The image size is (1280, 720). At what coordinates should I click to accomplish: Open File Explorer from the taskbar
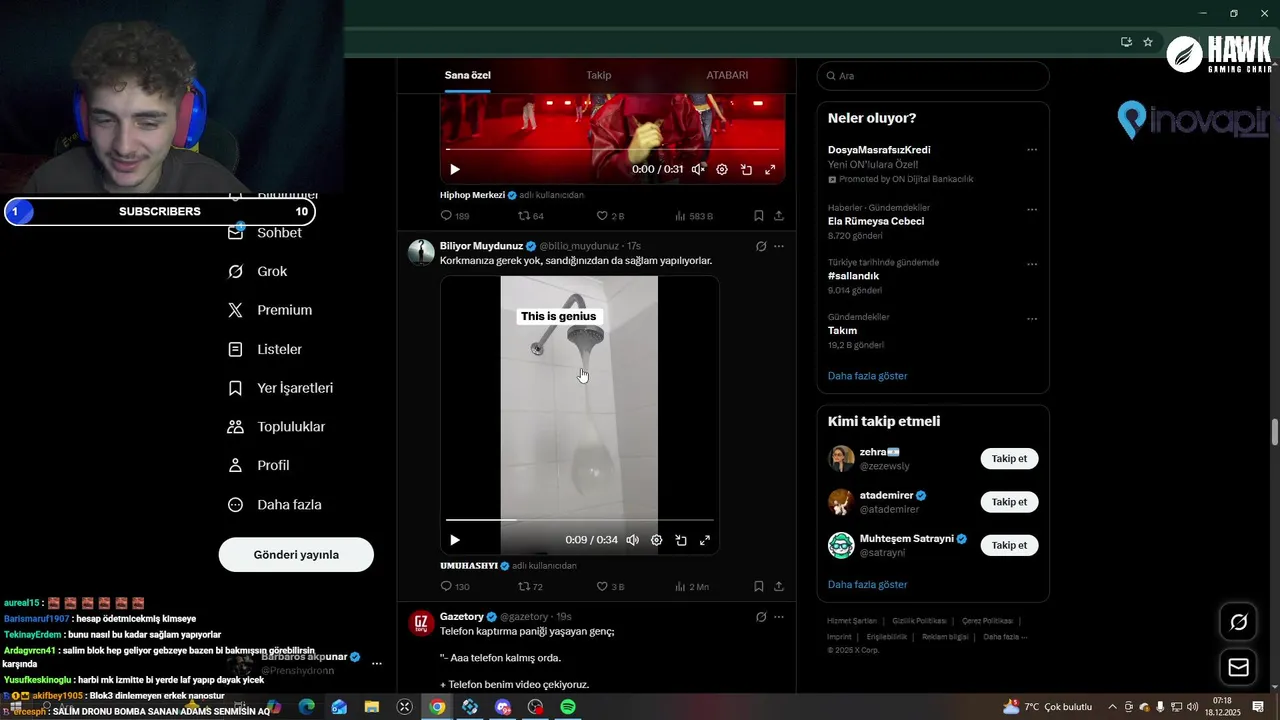point(371,707)
